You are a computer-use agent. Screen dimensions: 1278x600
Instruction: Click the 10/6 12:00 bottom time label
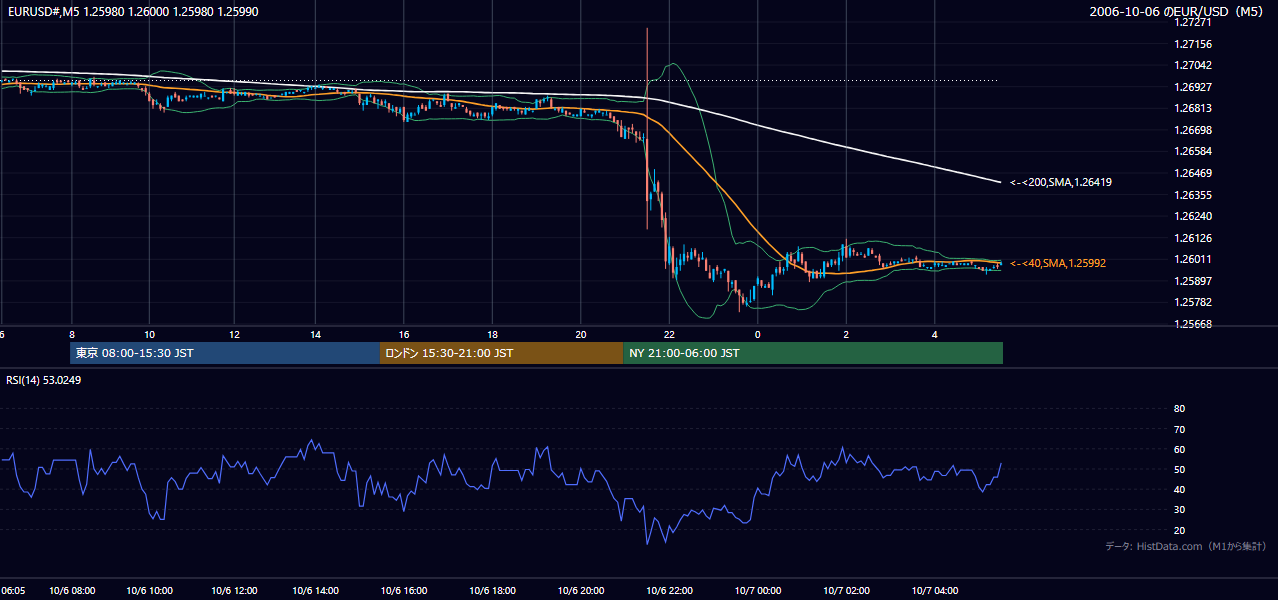235,591
